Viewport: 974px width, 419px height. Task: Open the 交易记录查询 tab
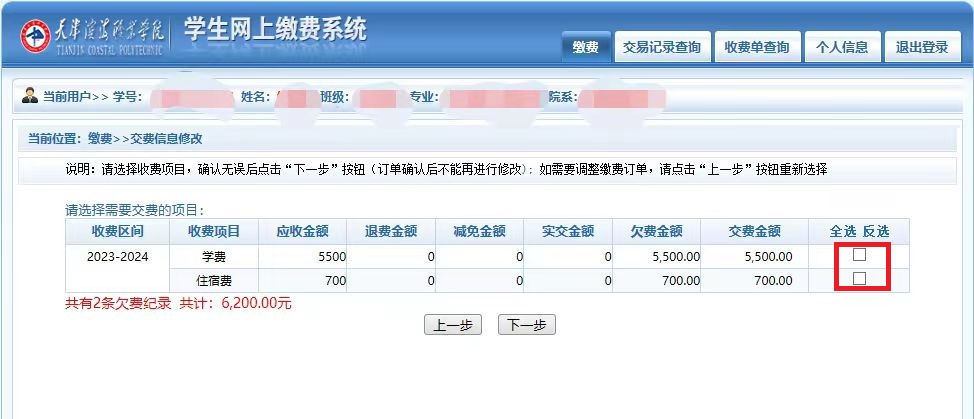661,47
